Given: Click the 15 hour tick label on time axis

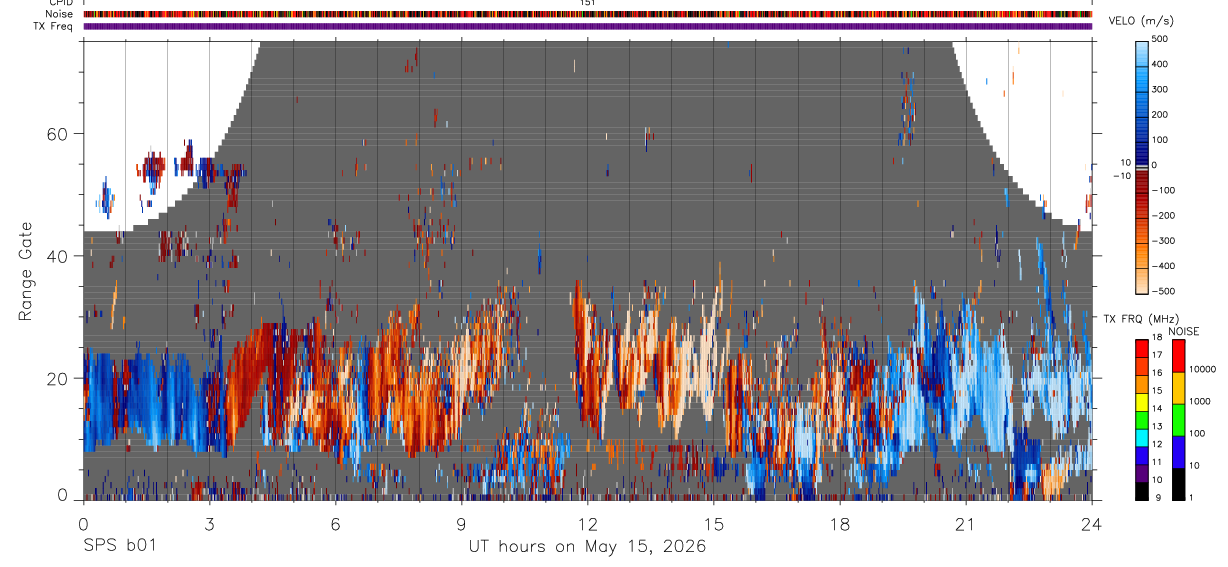Looking at the screenshot, I should point(714,524).
